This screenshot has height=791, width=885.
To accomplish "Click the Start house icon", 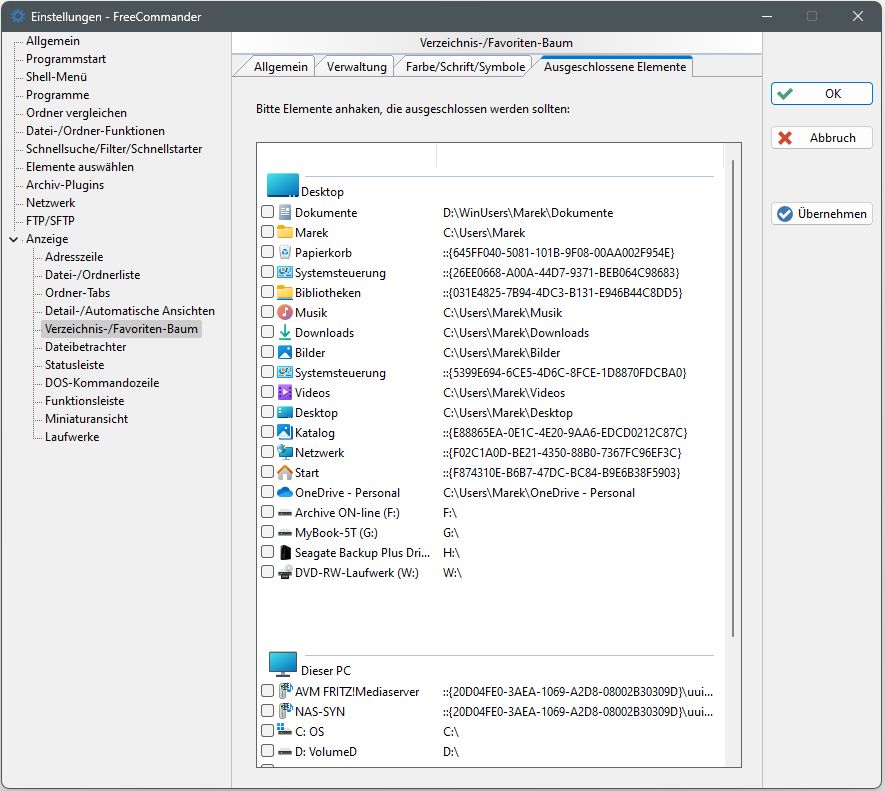I will (x=285, y=472).
